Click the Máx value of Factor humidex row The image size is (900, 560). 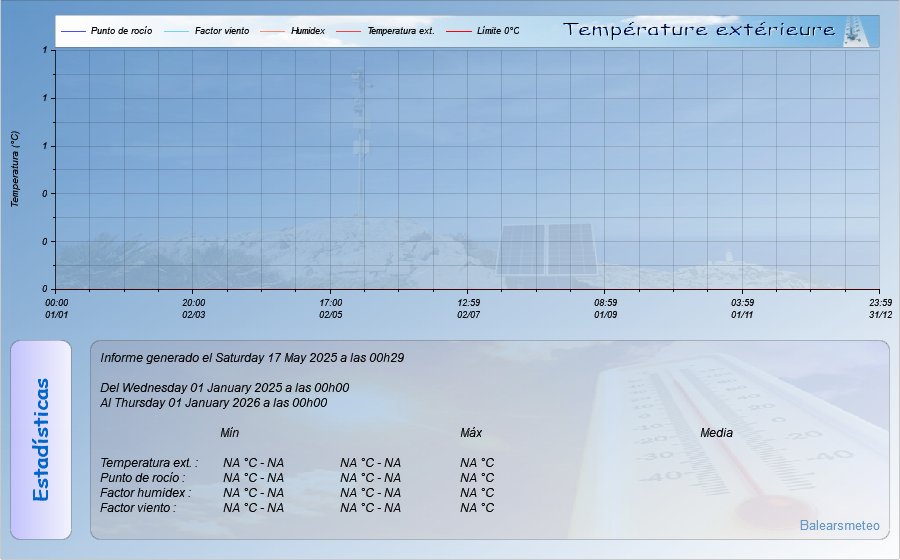click(x=370, y=492)
